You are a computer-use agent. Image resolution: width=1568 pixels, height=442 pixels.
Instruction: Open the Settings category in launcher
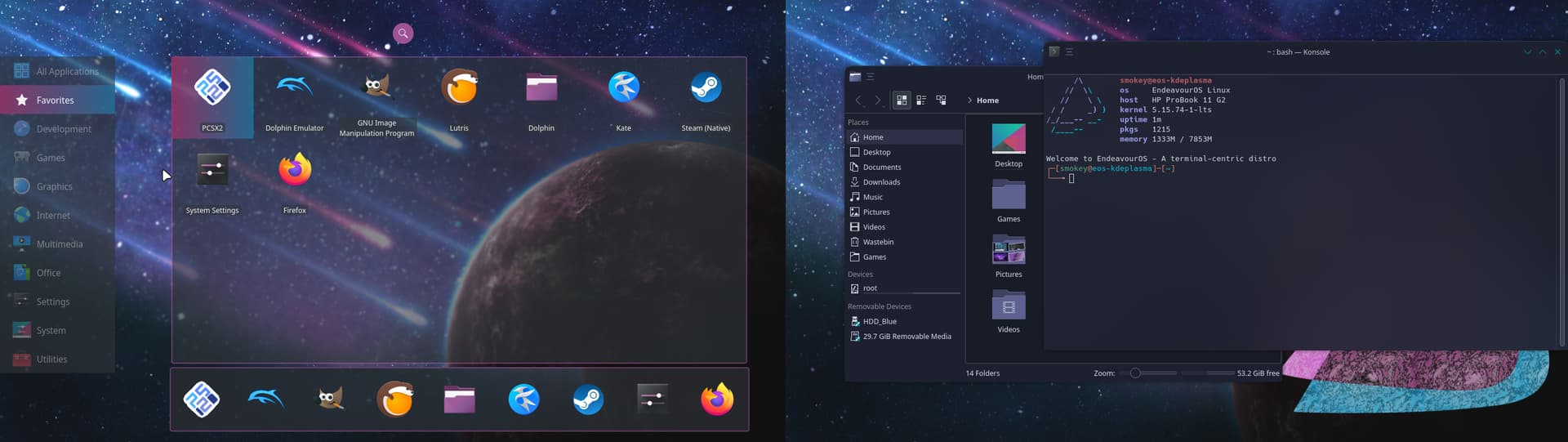(57, 301)
